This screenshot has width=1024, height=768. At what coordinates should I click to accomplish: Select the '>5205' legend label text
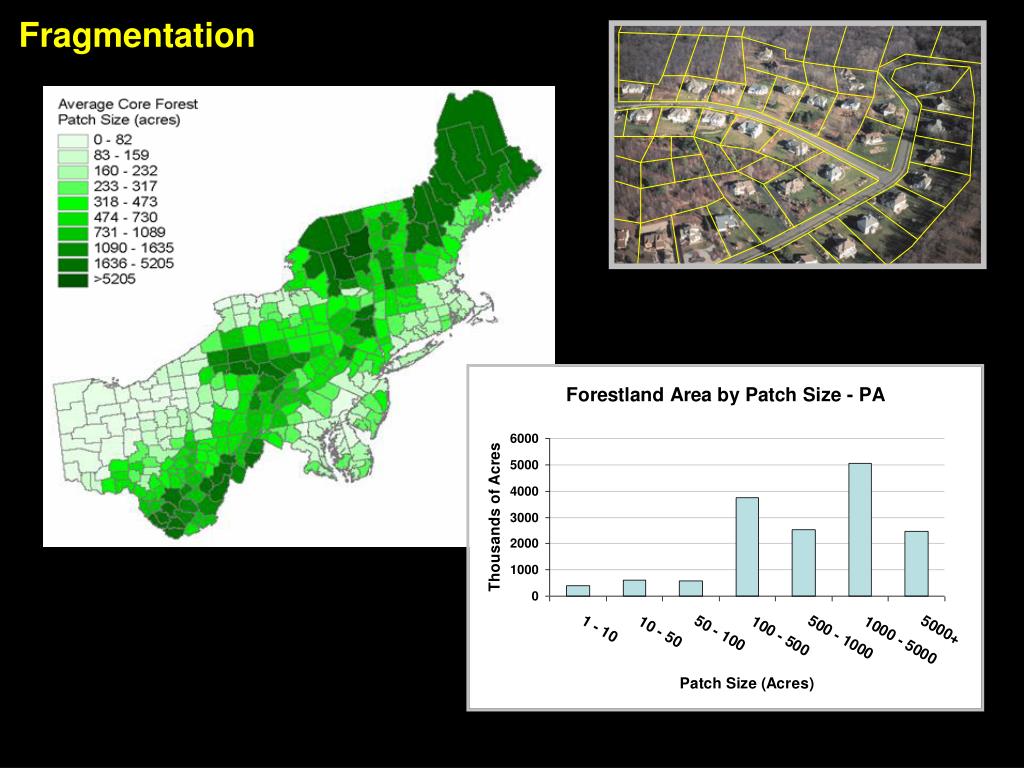[114, 280]
